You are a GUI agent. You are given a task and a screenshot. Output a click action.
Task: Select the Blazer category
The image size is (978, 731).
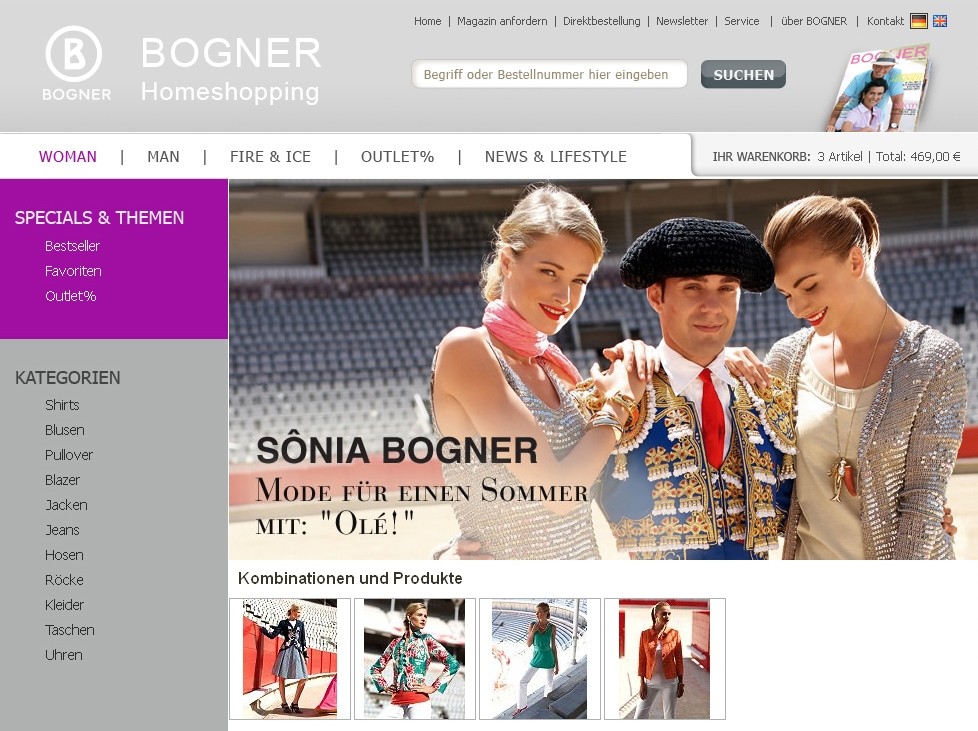click(x=62, y=480)
